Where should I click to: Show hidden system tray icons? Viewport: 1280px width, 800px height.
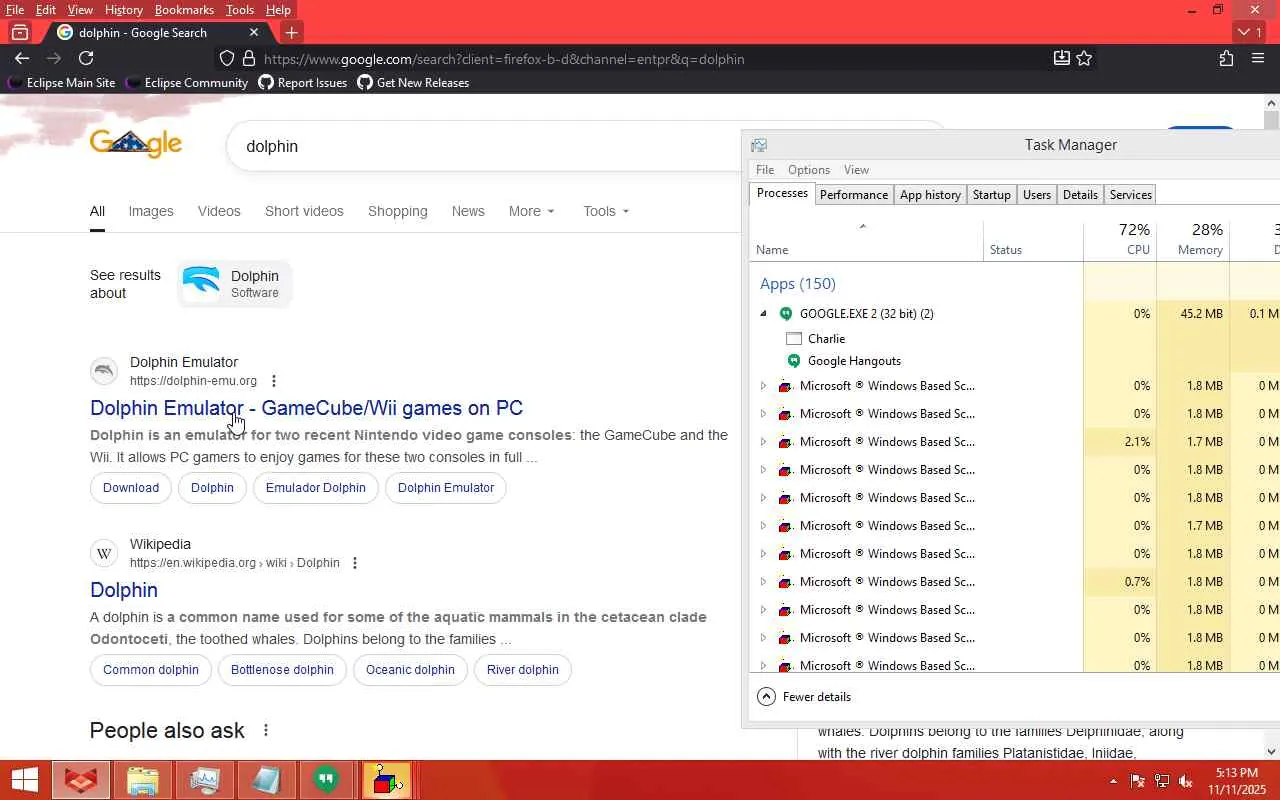point(1114,781)
